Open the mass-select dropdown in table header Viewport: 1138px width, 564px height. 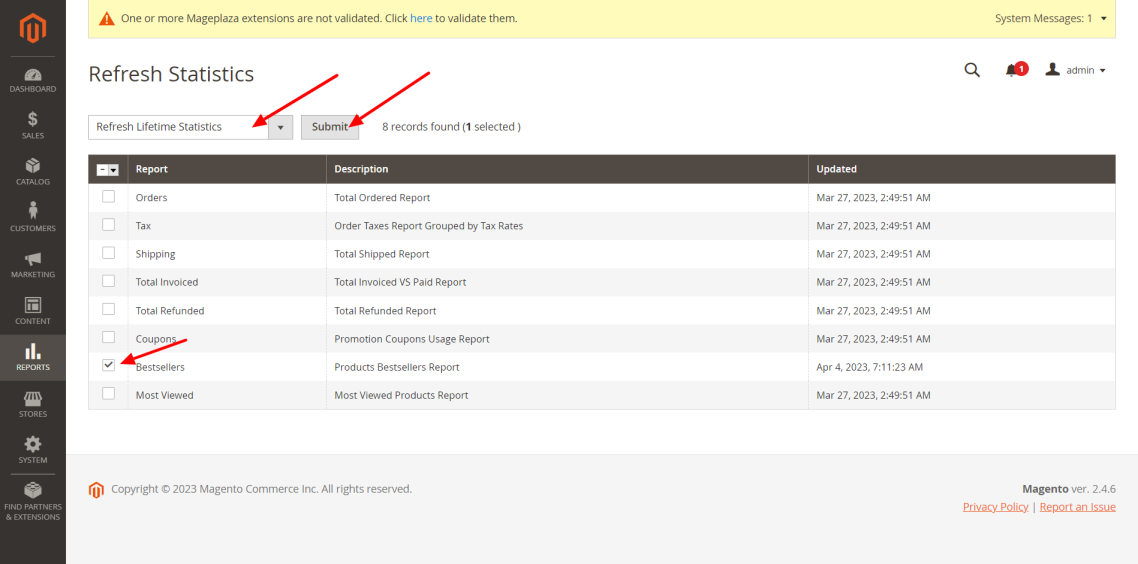pyautogui.click(x=108, y=170)
